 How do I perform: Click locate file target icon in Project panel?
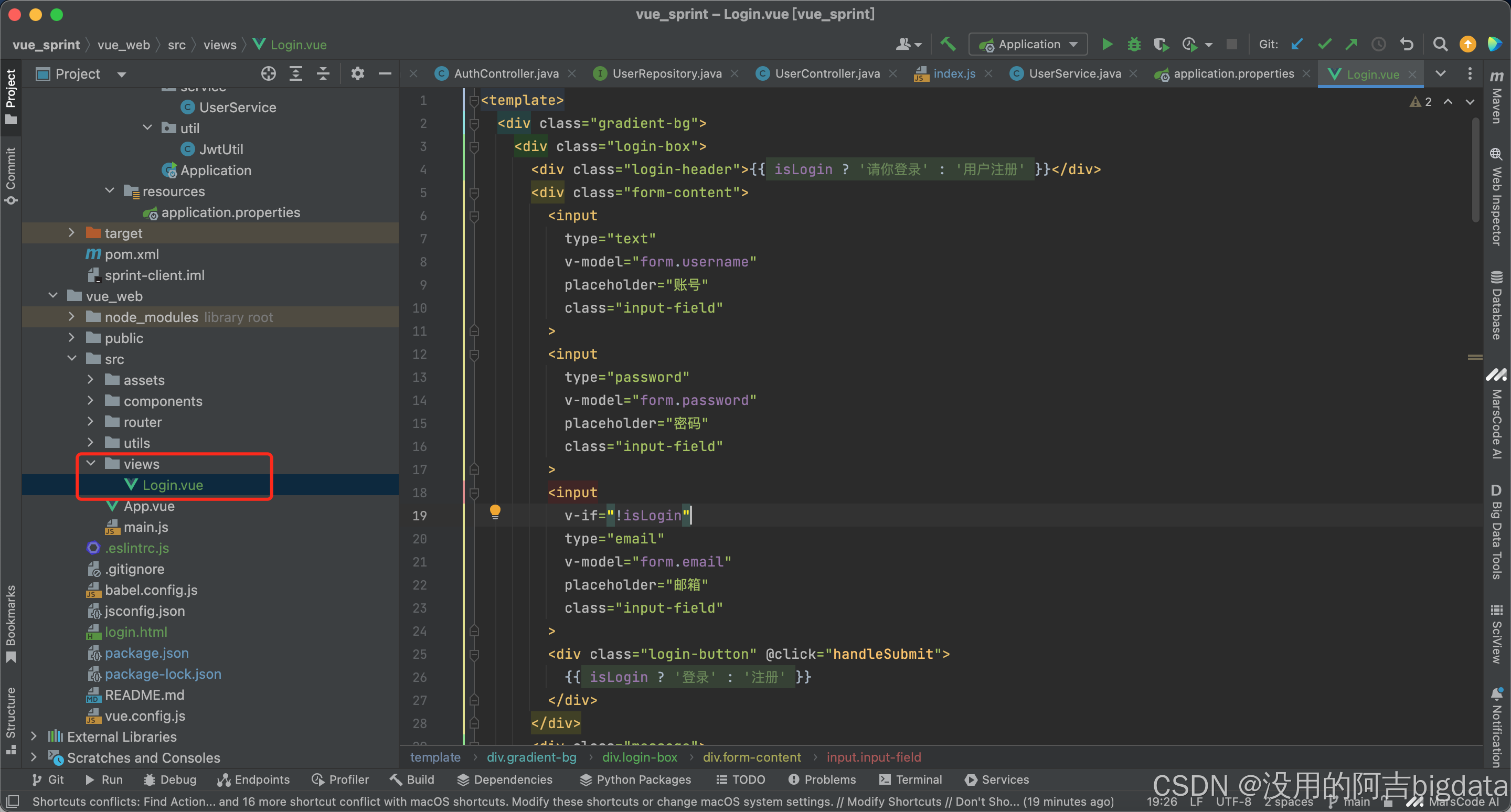pyautogui.click(x=268, y=74)
